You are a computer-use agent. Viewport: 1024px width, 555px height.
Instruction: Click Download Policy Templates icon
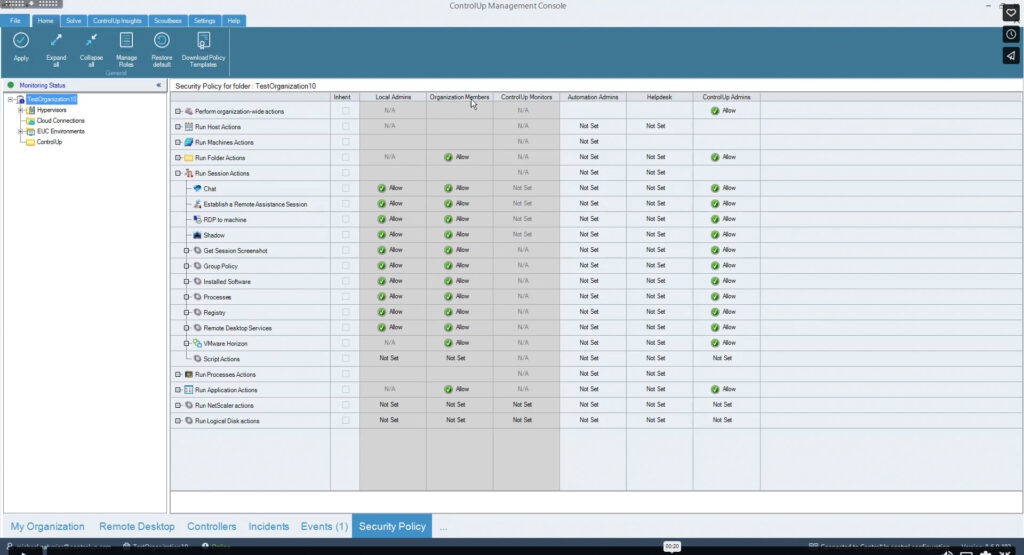(203, 41)
